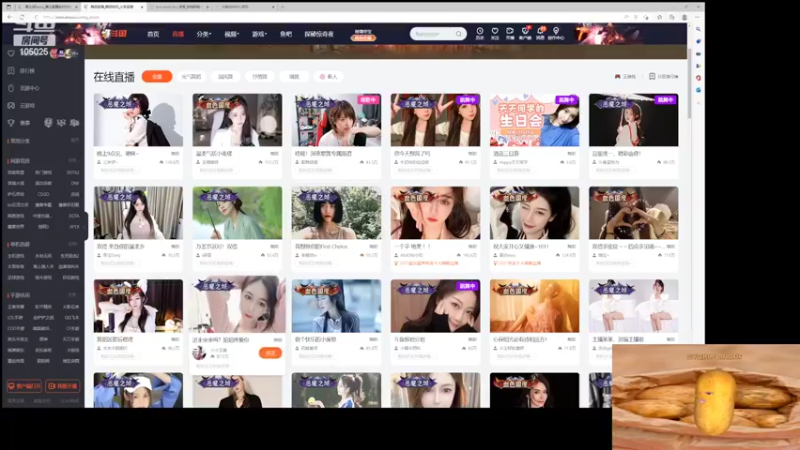Open the navigation item right of 鱼吧

click(319, 34)
